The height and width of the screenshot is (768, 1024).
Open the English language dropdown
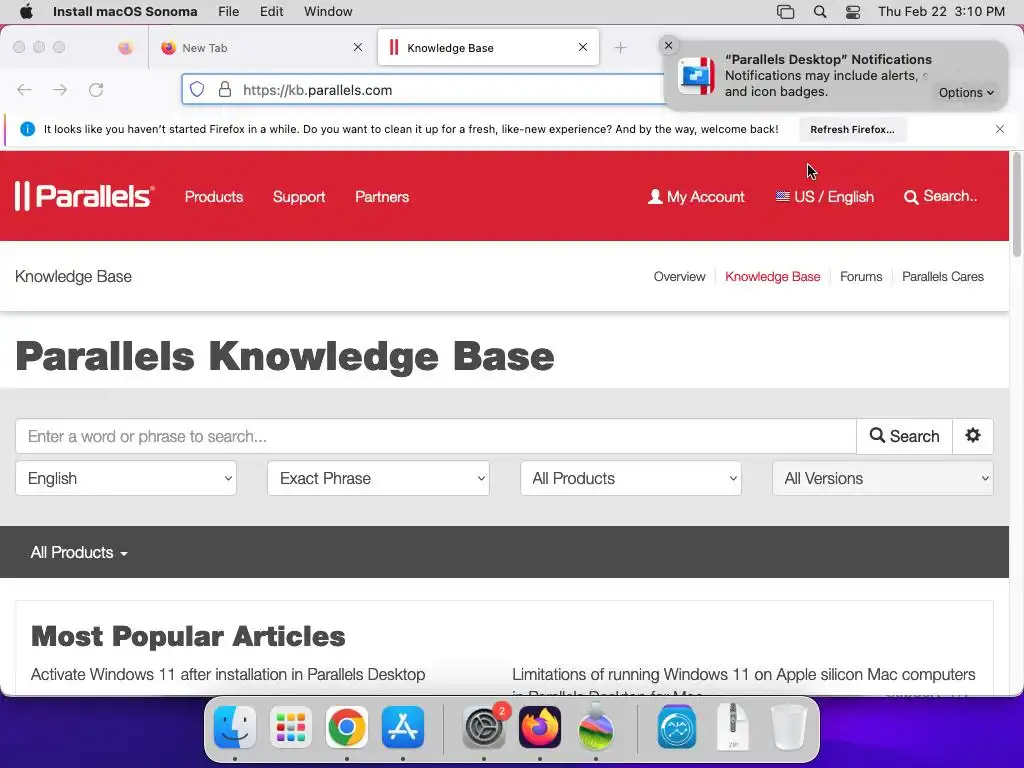[x=126, y=478]
